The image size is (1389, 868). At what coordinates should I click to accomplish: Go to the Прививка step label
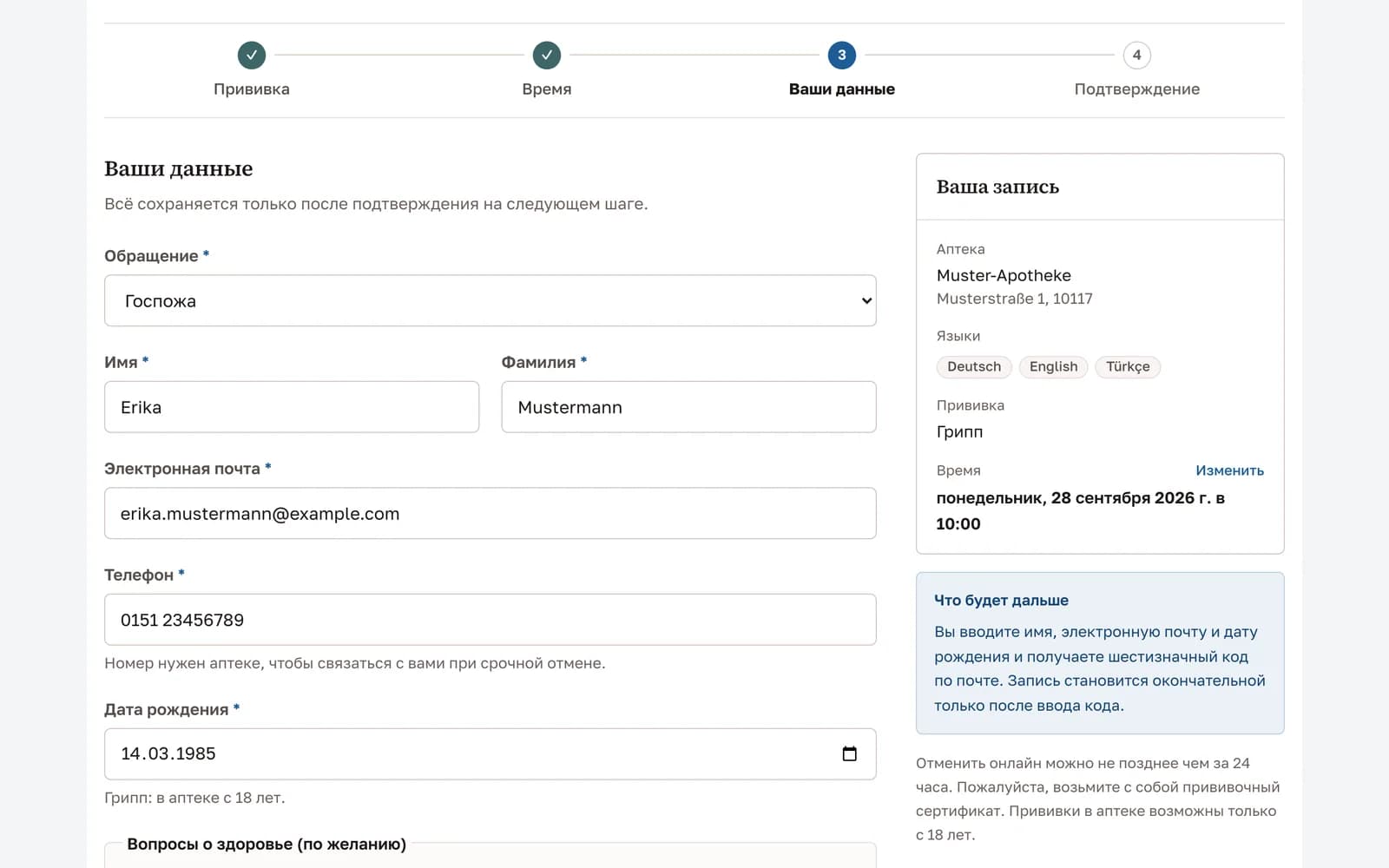[x=252, y=89]
